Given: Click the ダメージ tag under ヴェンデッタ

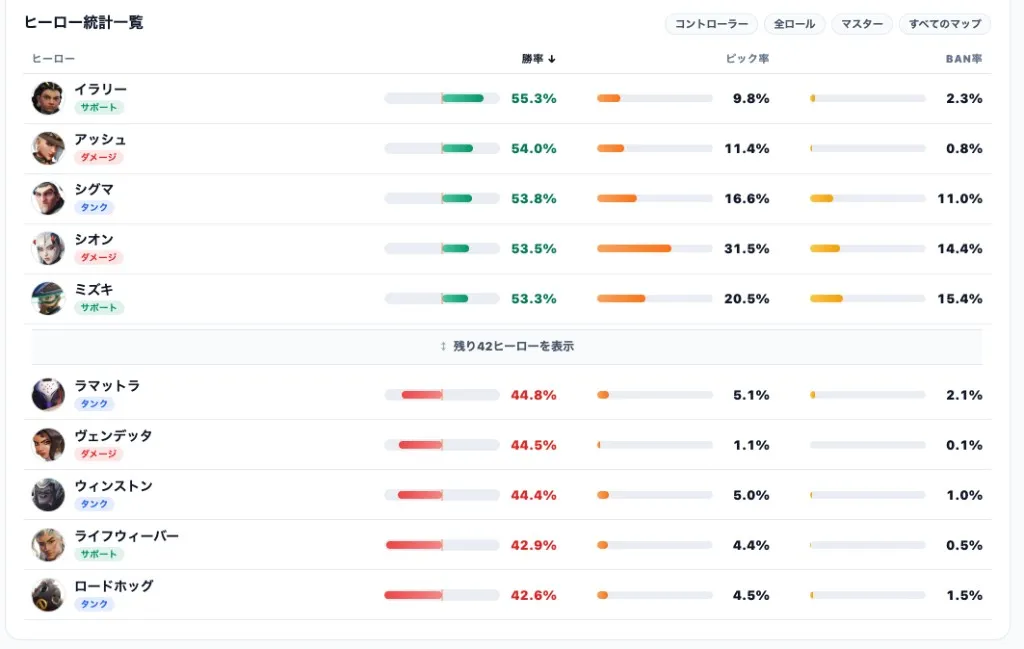Looking at the screenshot, I should [99, 454].
